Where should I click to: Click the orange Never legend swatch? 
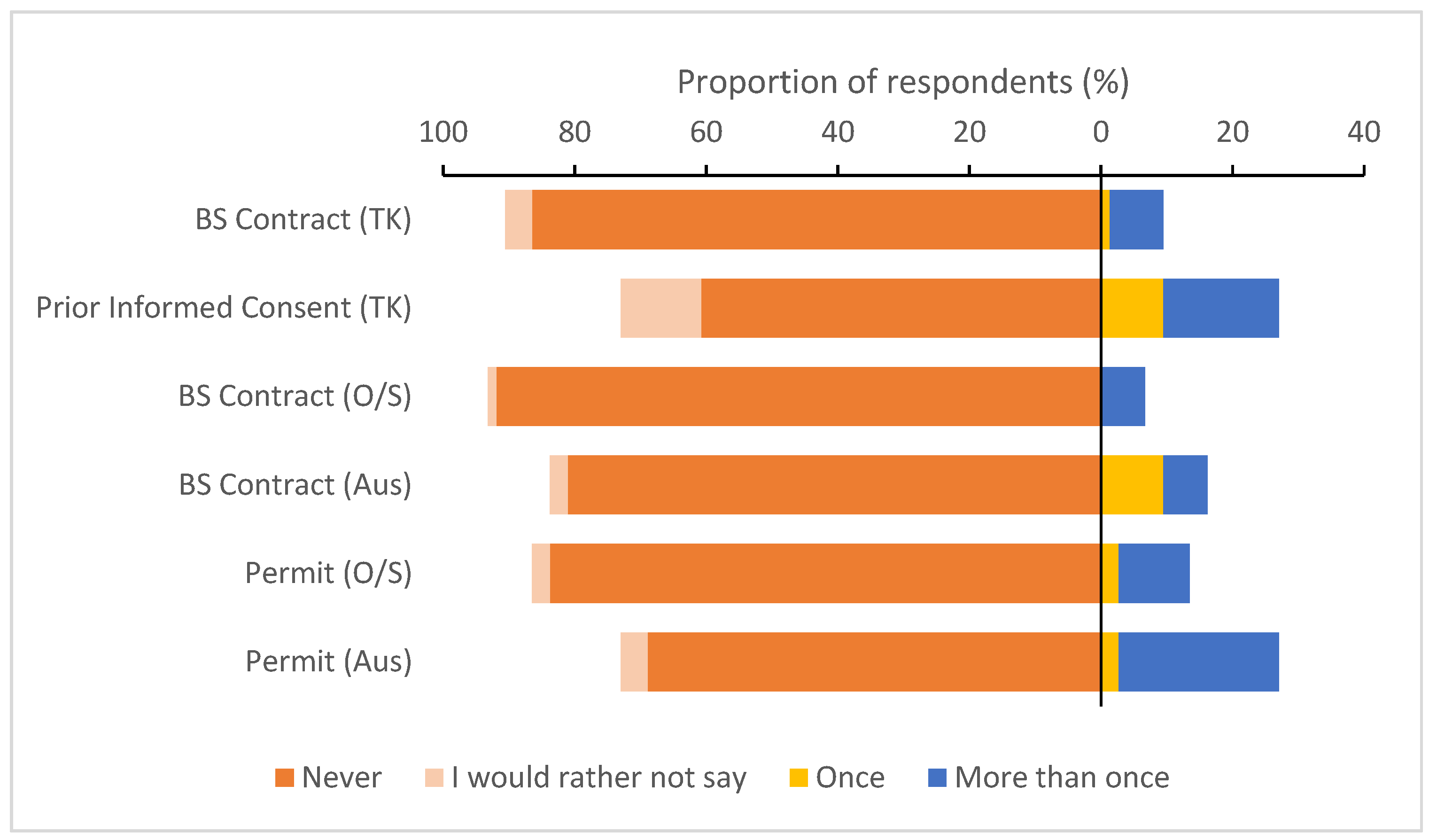284,778
